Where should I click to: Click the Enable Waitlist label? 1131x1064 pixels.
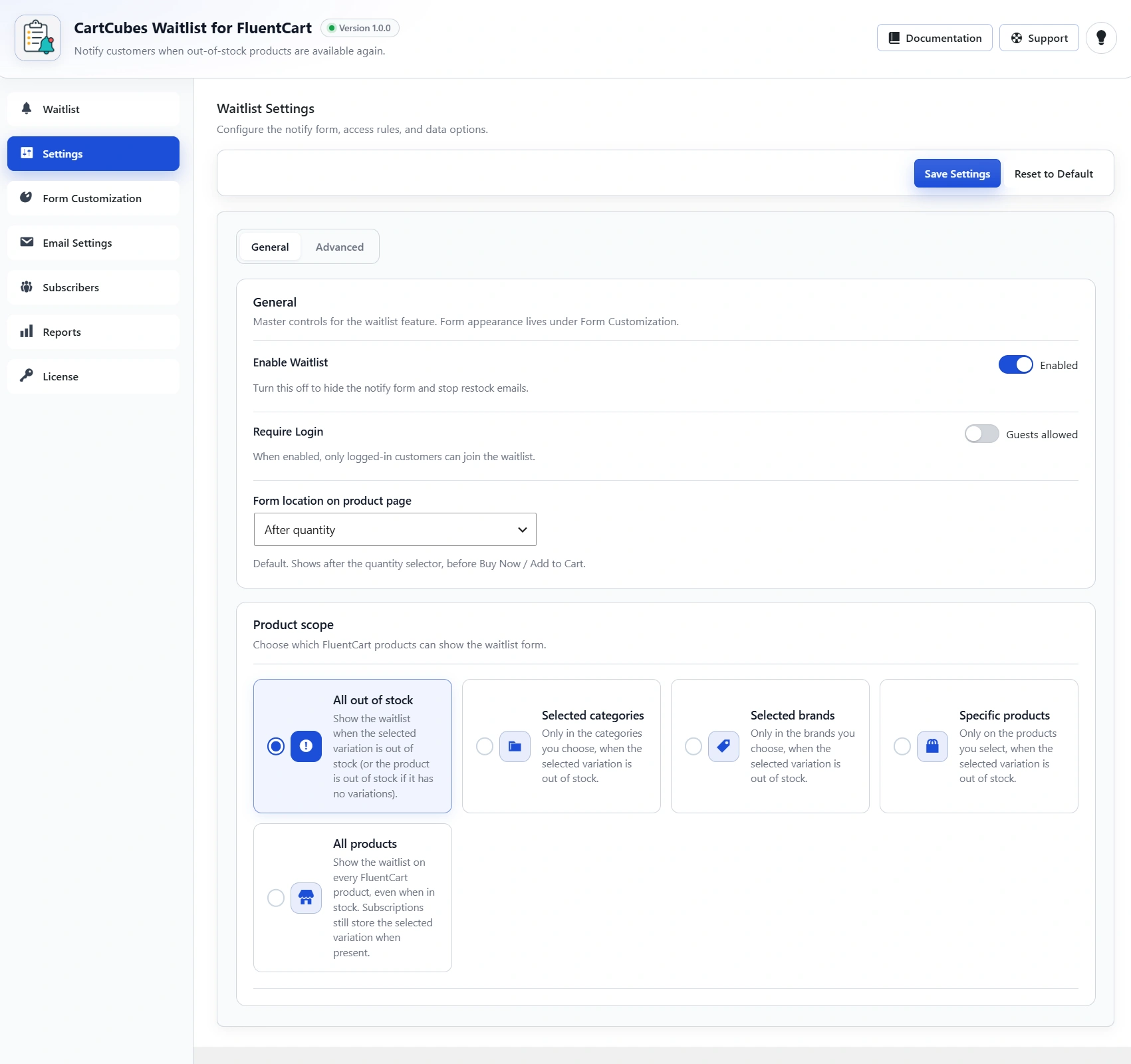click(291, 362)
